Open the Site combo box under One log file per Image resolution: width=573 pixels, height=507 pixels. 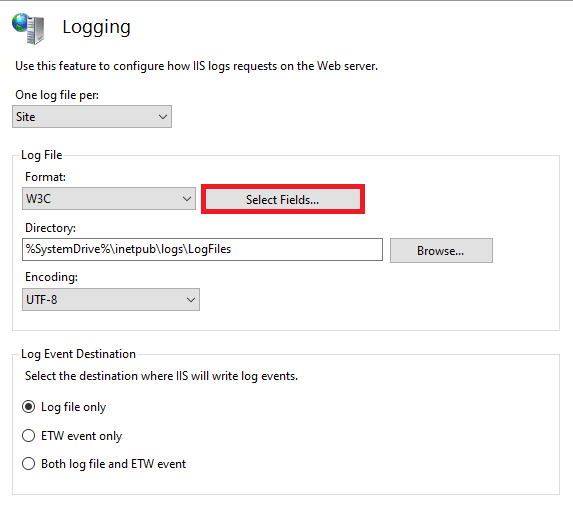click(92, 117)
